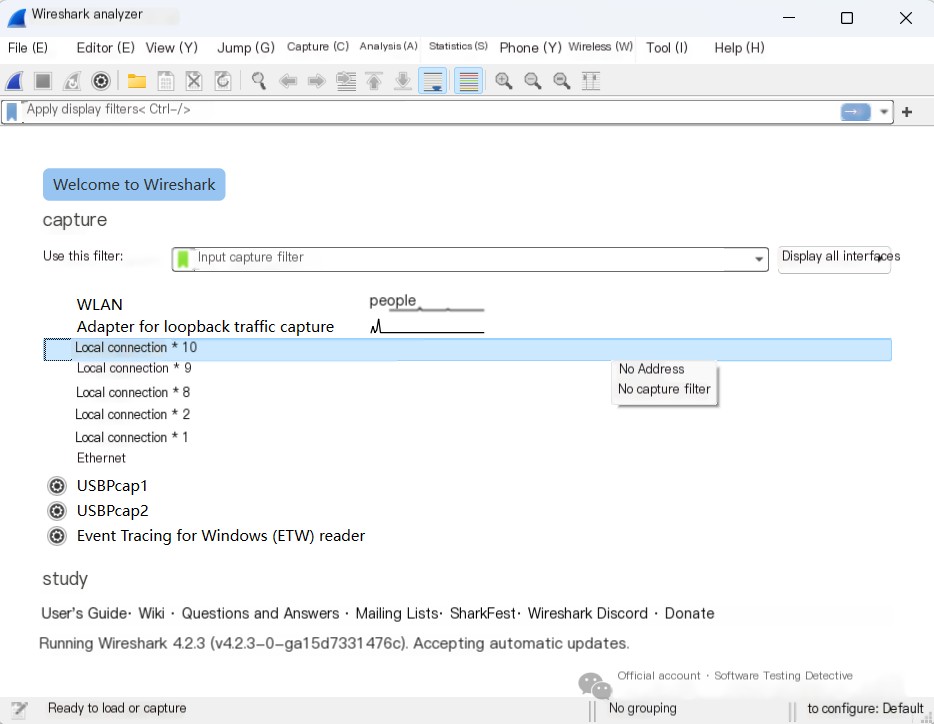Close the capture file using the toolbar icon
Screen dimensions: 934x724
pos(194,80)
